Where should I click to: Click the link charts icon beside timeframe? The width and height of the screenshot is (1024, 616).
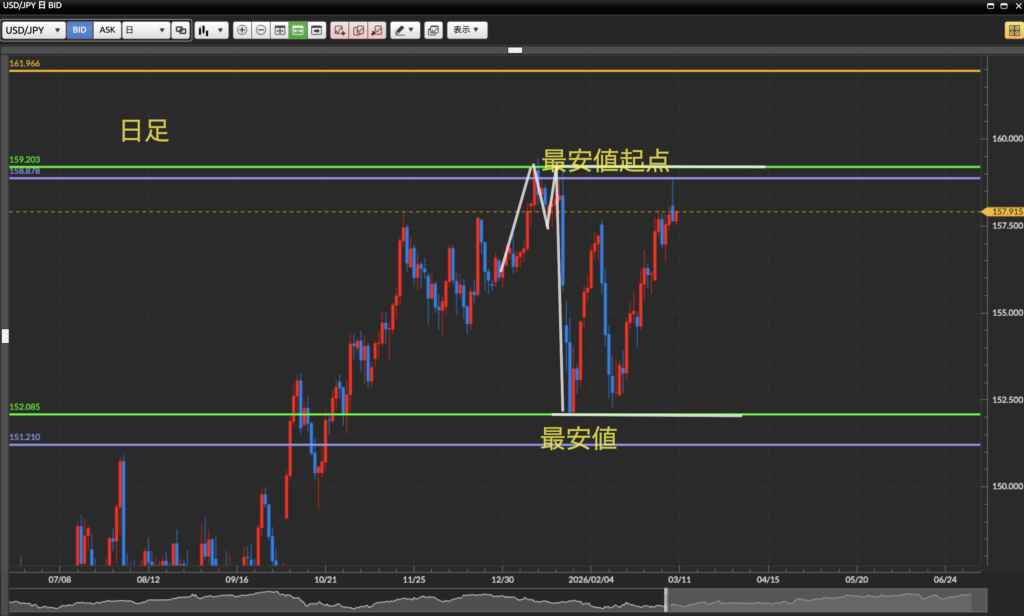pos(181,30)
